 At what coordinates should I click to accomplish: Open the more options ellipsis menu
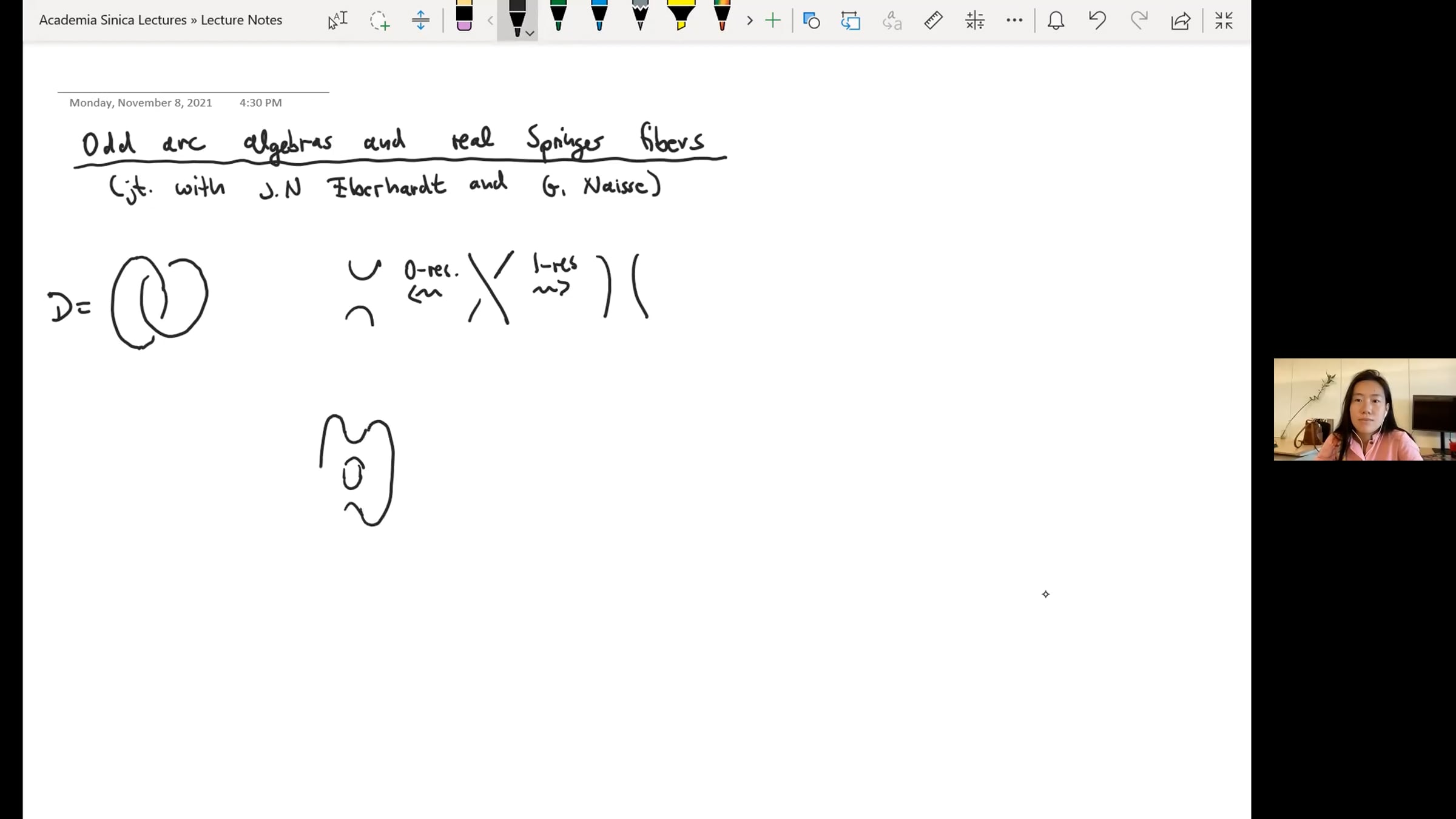pyautogui.click(x=1014, y=21)
